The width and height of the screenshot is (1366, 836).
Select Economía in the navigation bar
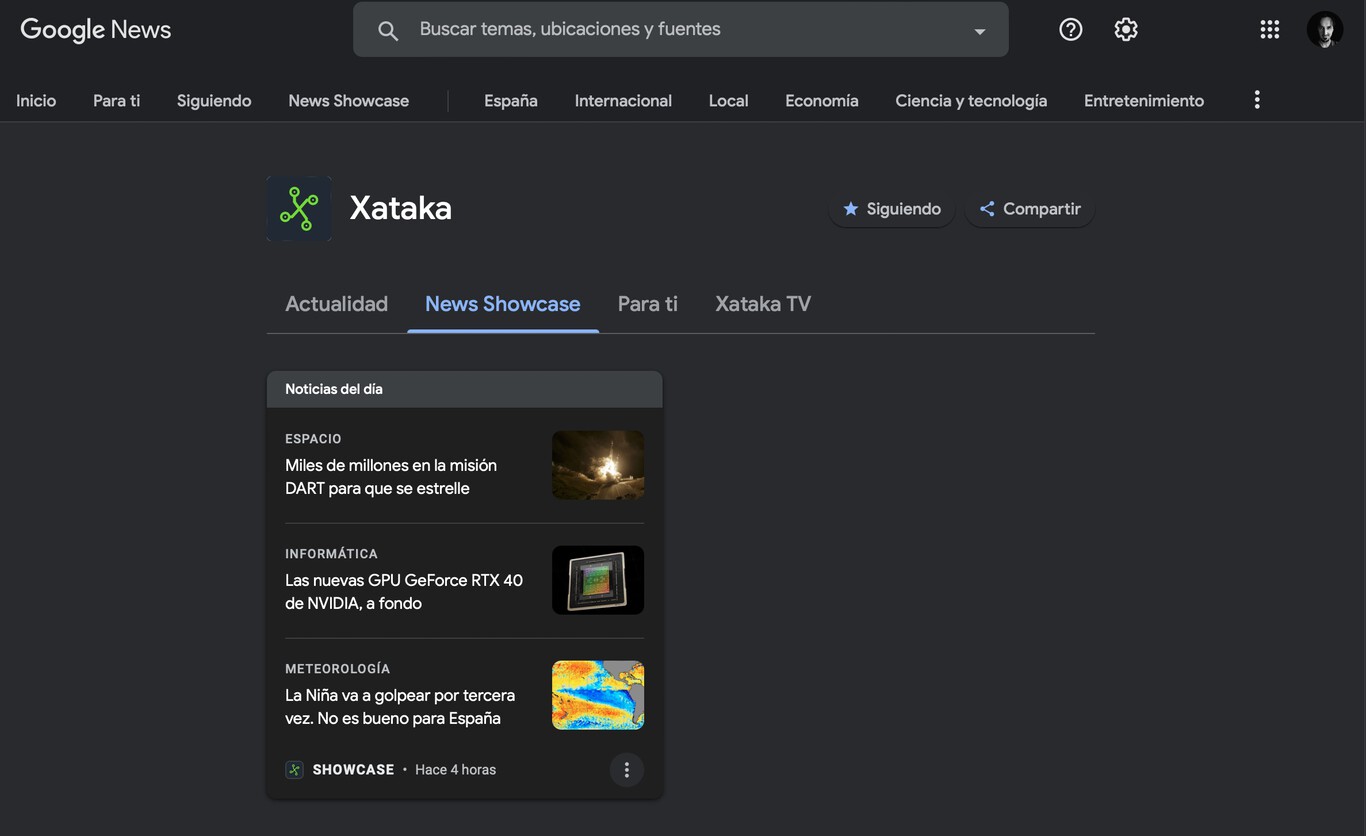click(821, 100)
